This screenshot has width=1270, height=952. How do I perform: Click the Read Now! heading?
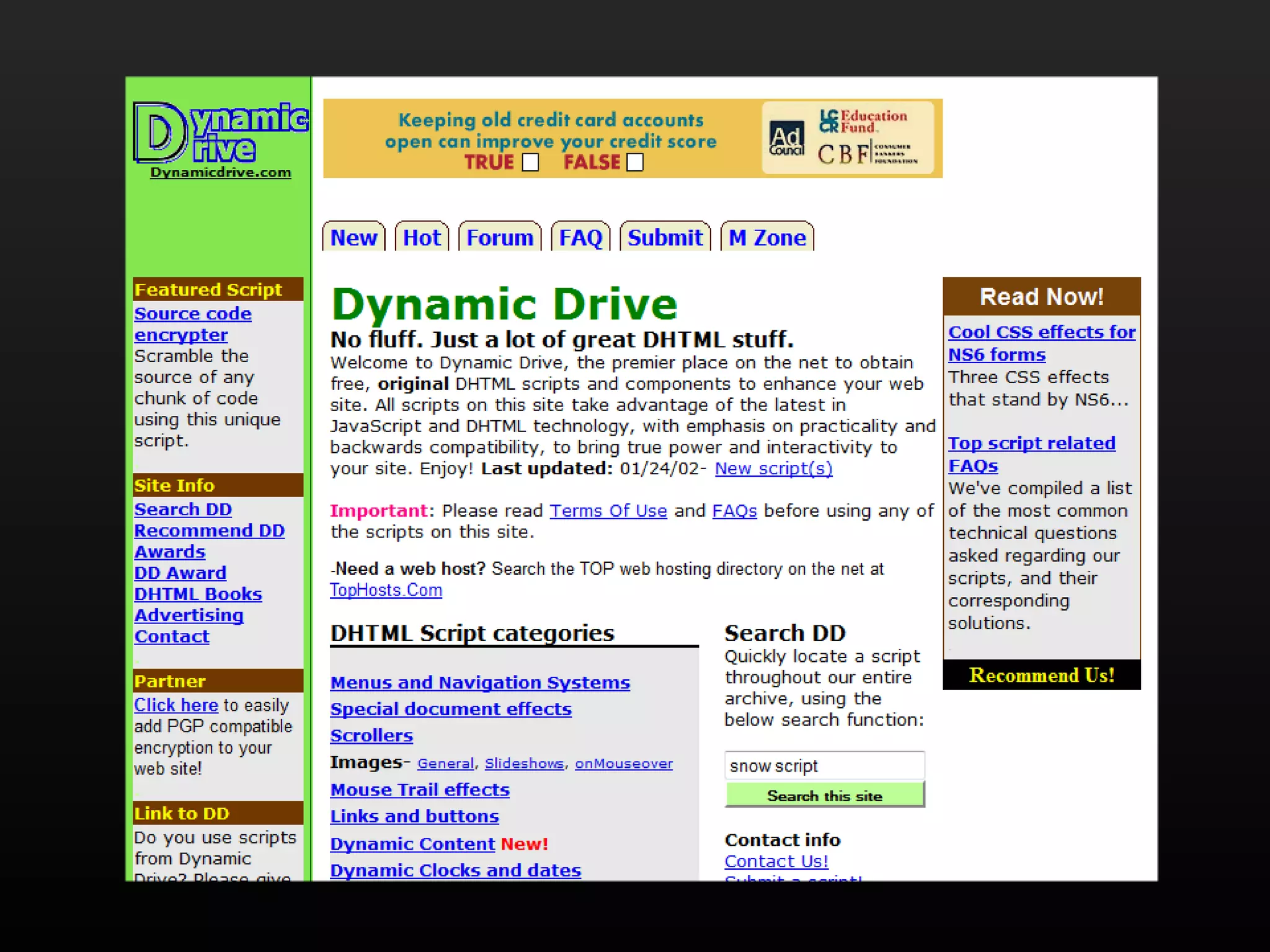tap(1042, 297)
